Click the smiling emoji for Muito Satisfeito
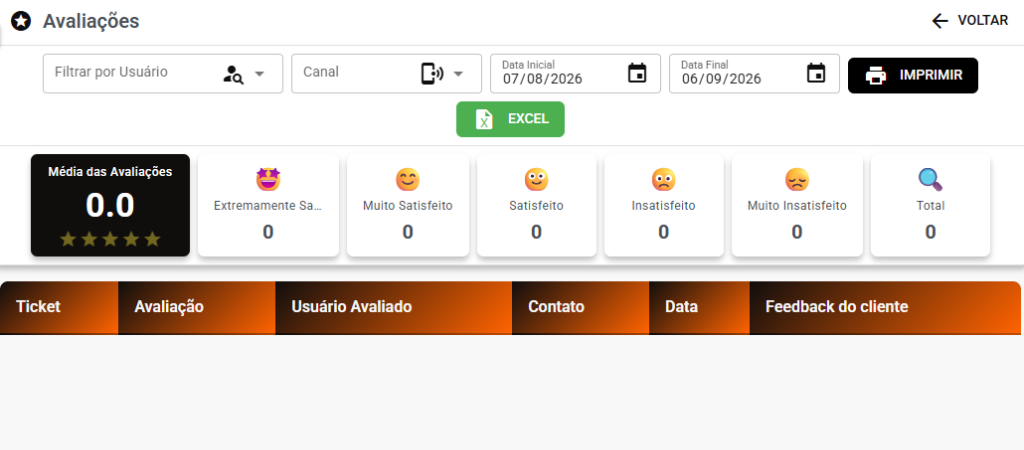 pyautogui.click(x=408, y=179)
